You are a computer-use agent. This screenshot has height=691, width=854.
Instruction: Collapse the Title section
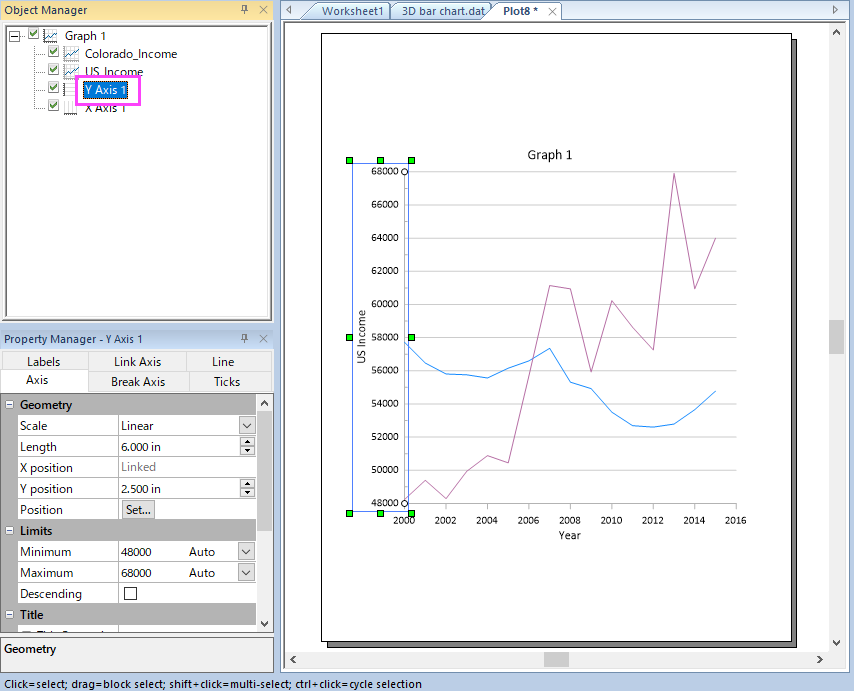[10, 615]
